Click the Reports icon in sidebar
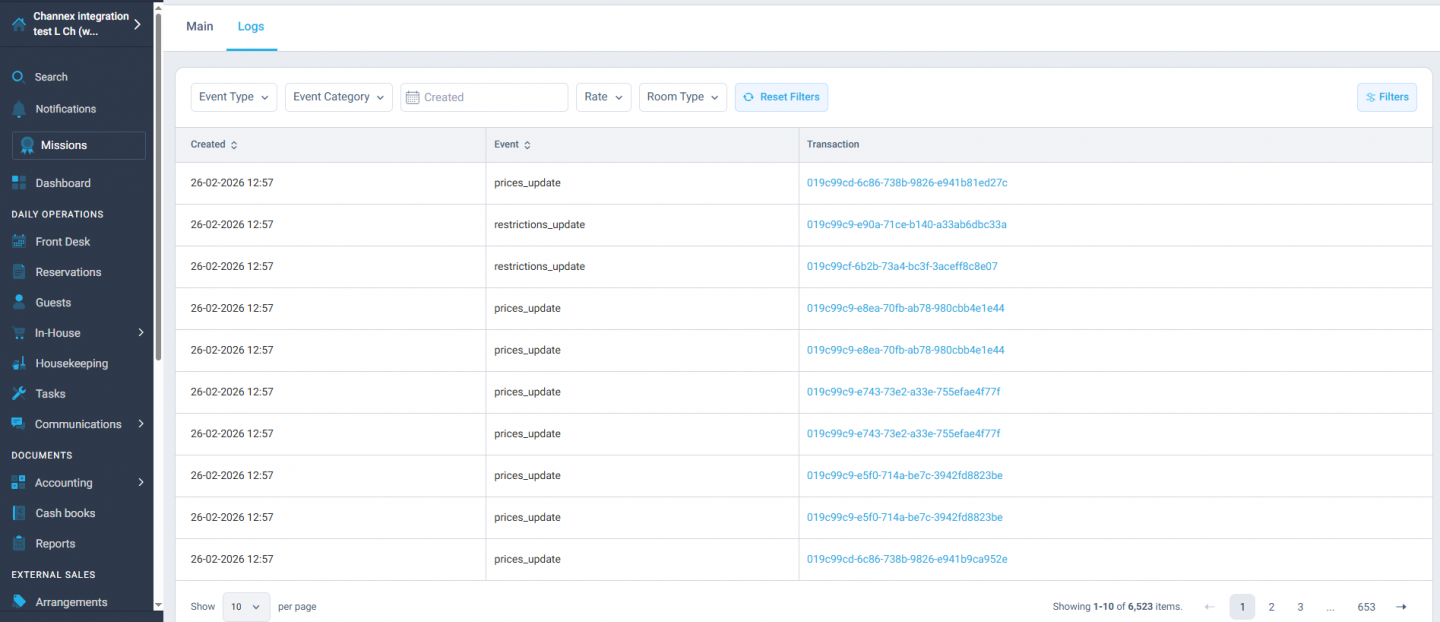Image resolution: width=1440 pixels, height=622 pixels. 18,543
